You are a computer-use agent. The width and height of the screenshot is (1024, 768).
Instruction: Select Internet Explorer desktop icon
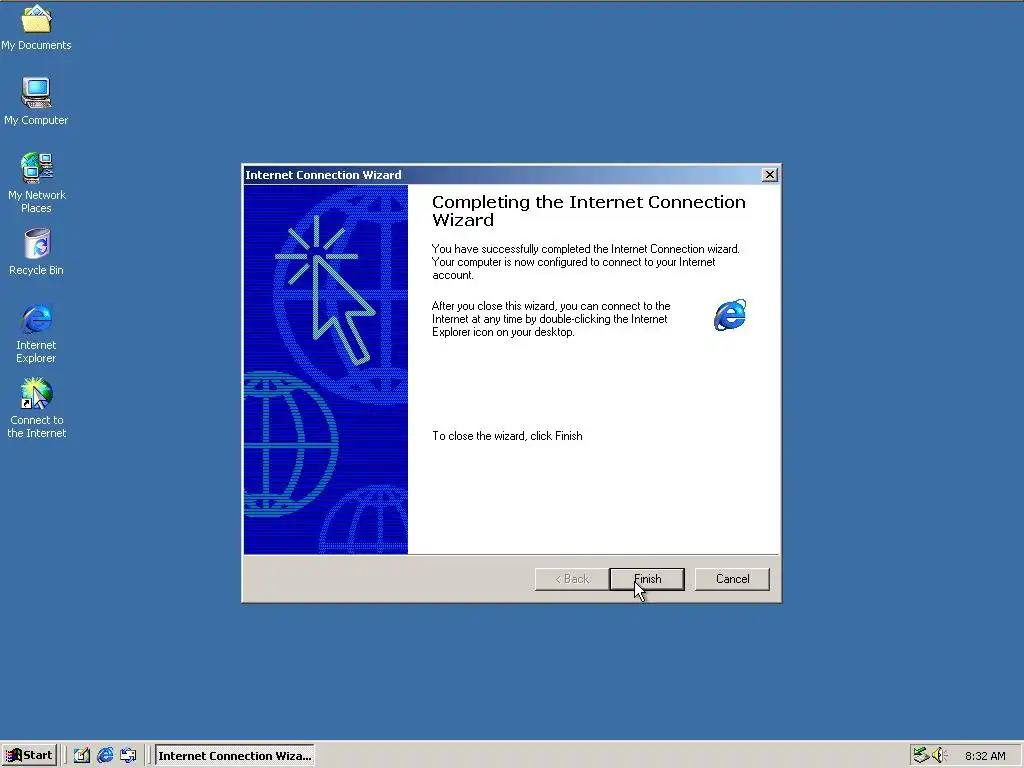click(x=37, y=333)
